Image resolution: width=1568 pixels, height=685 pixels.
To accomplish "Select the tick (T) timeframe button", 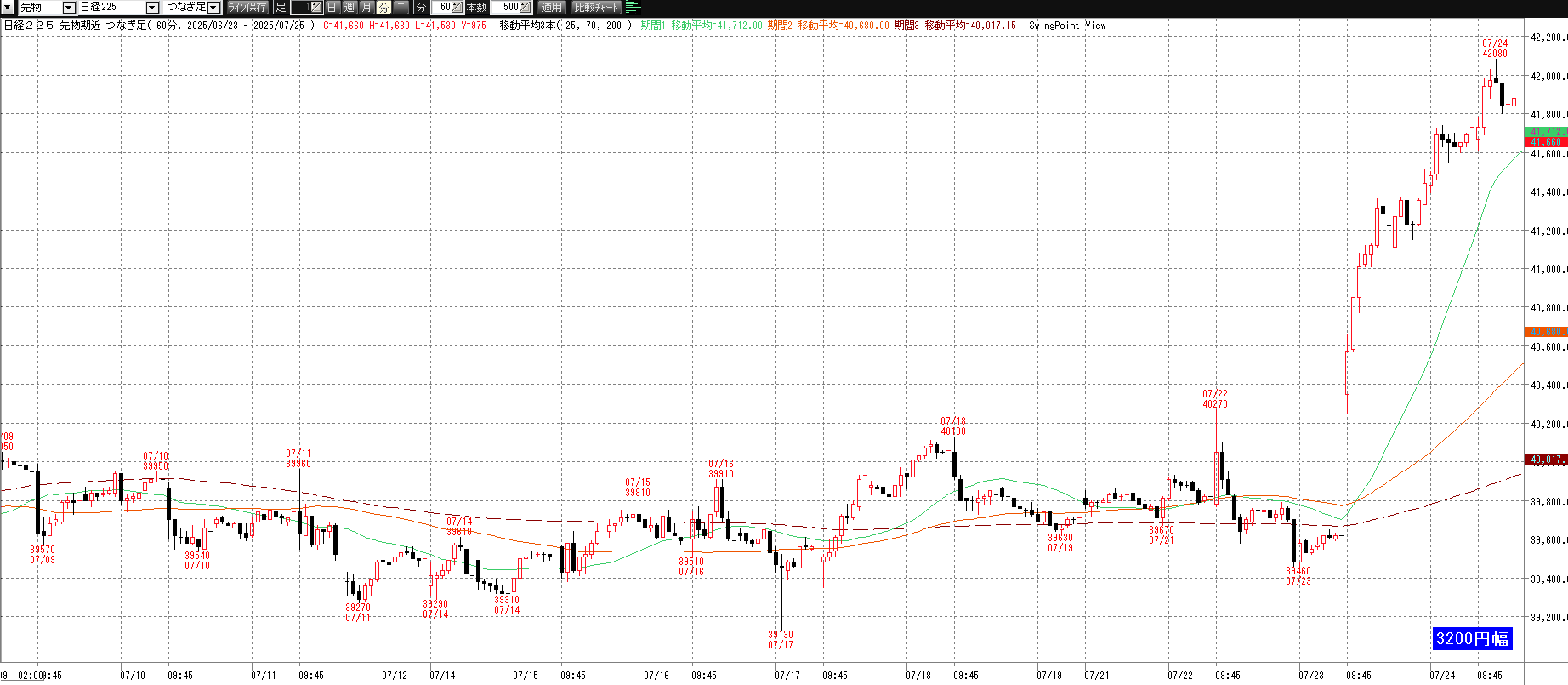I will pos(401,8).
